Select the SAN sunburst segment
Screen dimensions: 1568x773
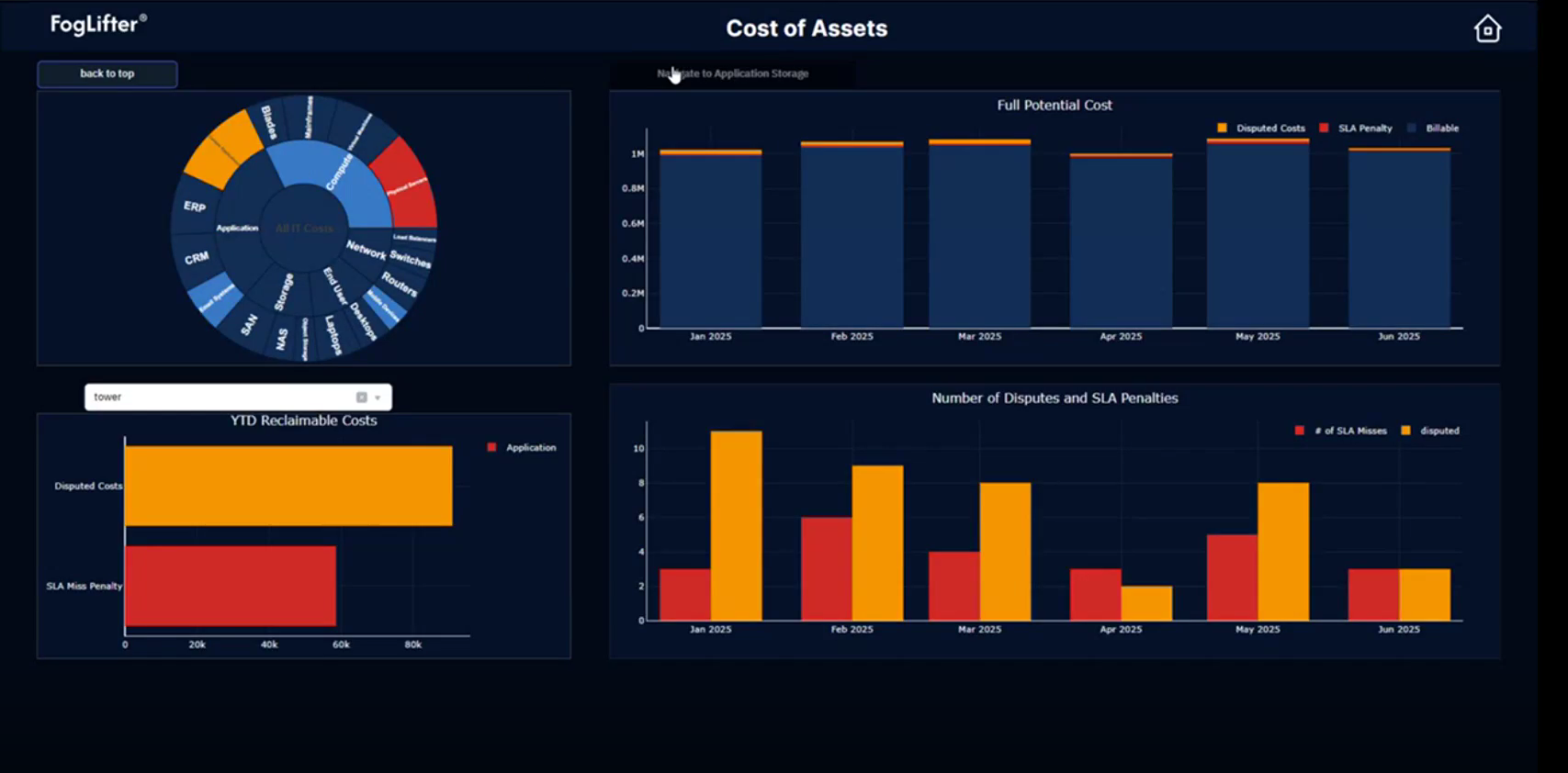point(249,325)
